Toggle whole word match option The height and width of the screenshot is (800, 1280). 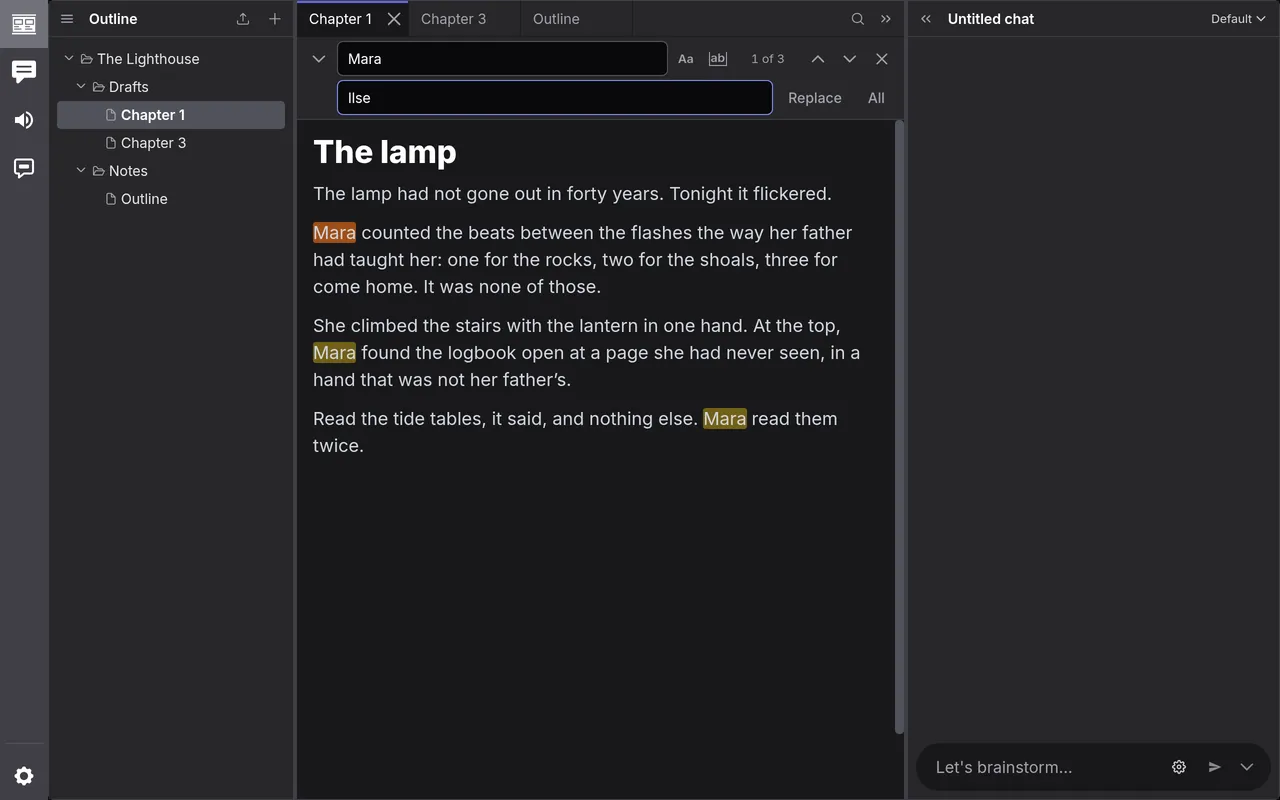click(718, 59)
